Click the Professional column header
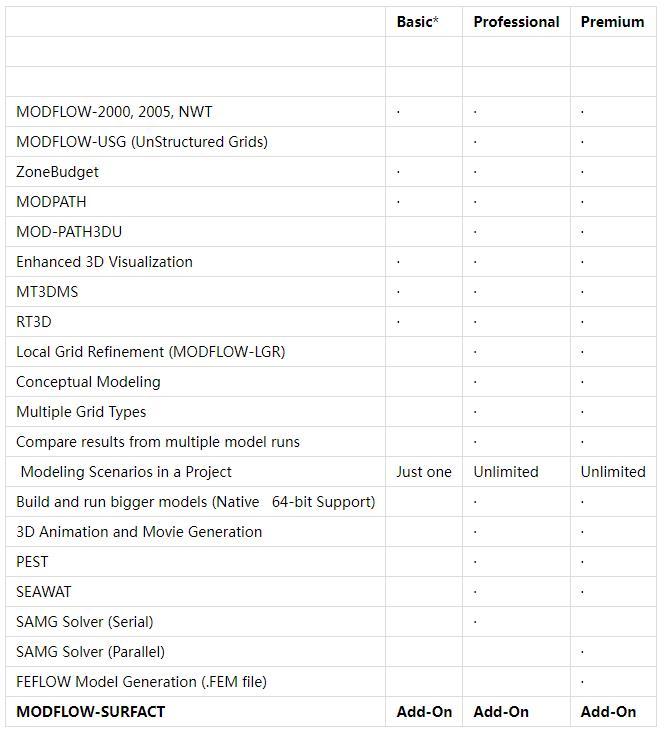The width and height of the screenshot is (665, 735). click(x=516, y=21)
